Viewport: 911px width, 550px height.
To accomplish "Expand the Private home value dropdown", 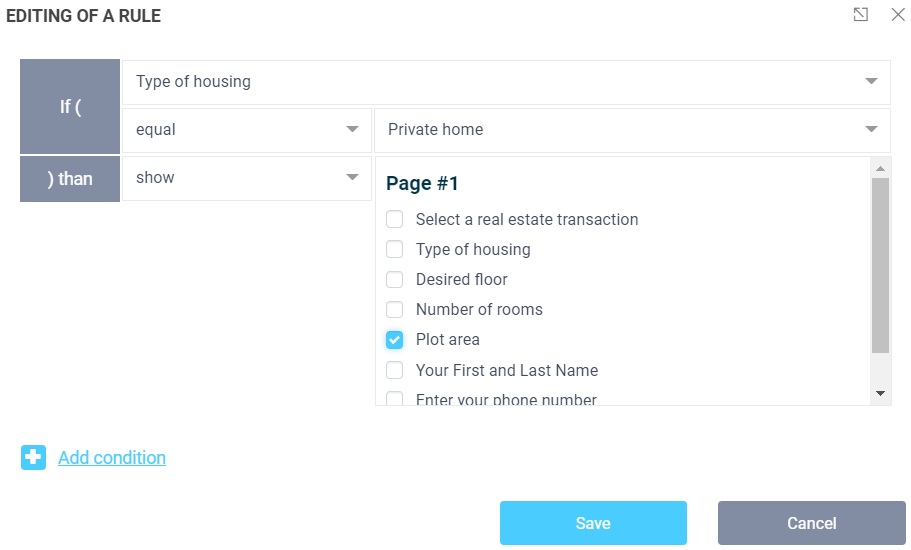I will coord(631,130).
